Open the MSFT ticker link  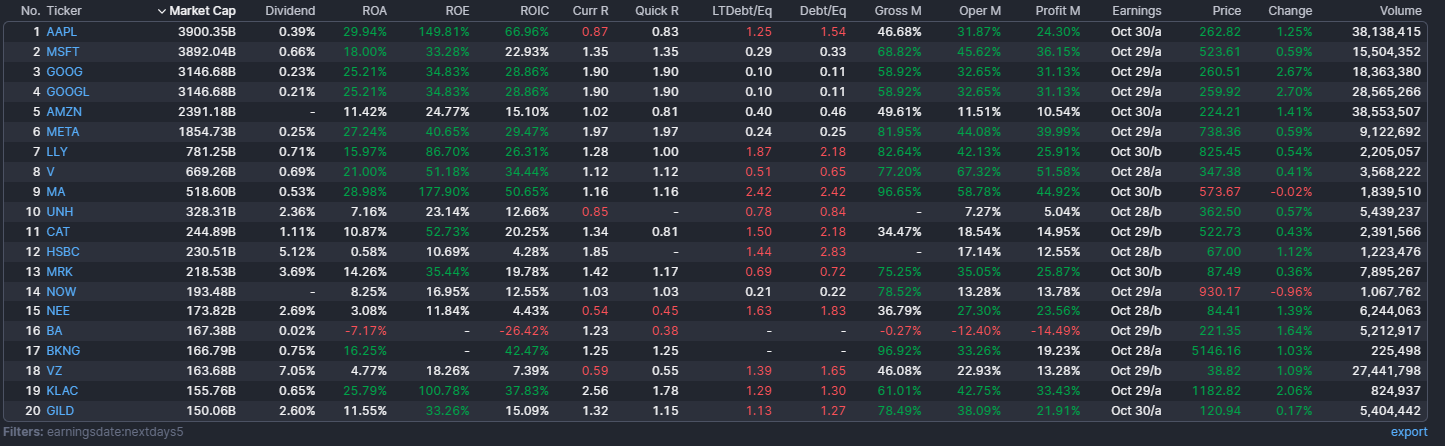(62, 52)
